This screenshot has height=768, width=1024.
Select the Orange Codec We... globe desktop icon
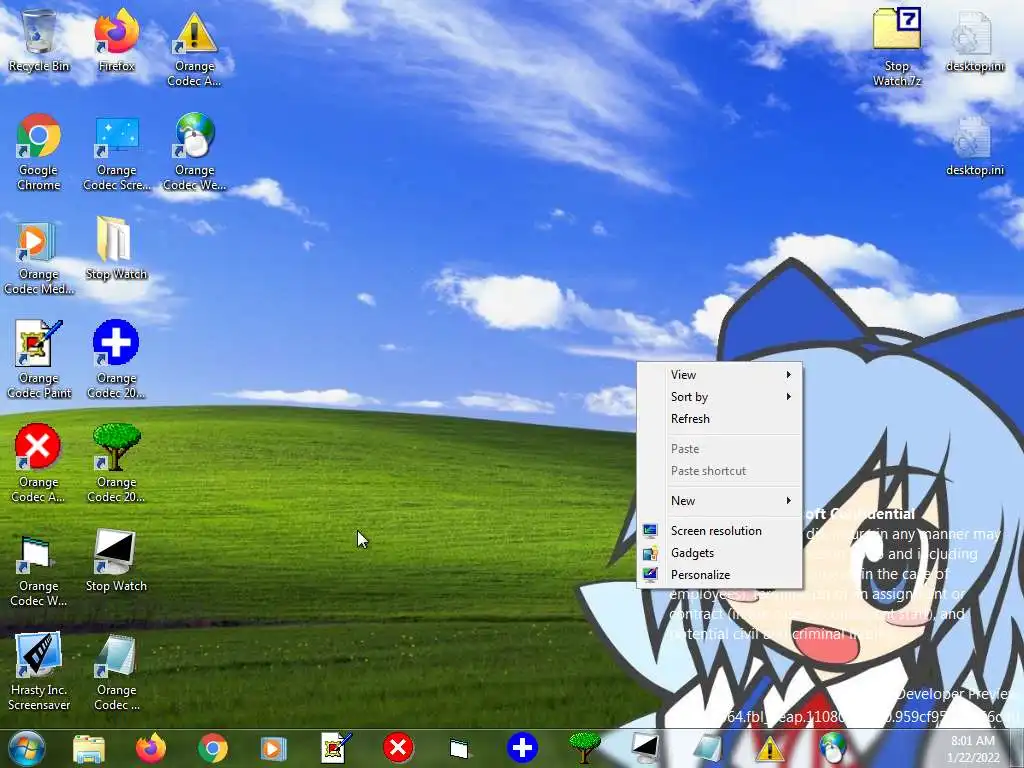click(x=195, y=152)
